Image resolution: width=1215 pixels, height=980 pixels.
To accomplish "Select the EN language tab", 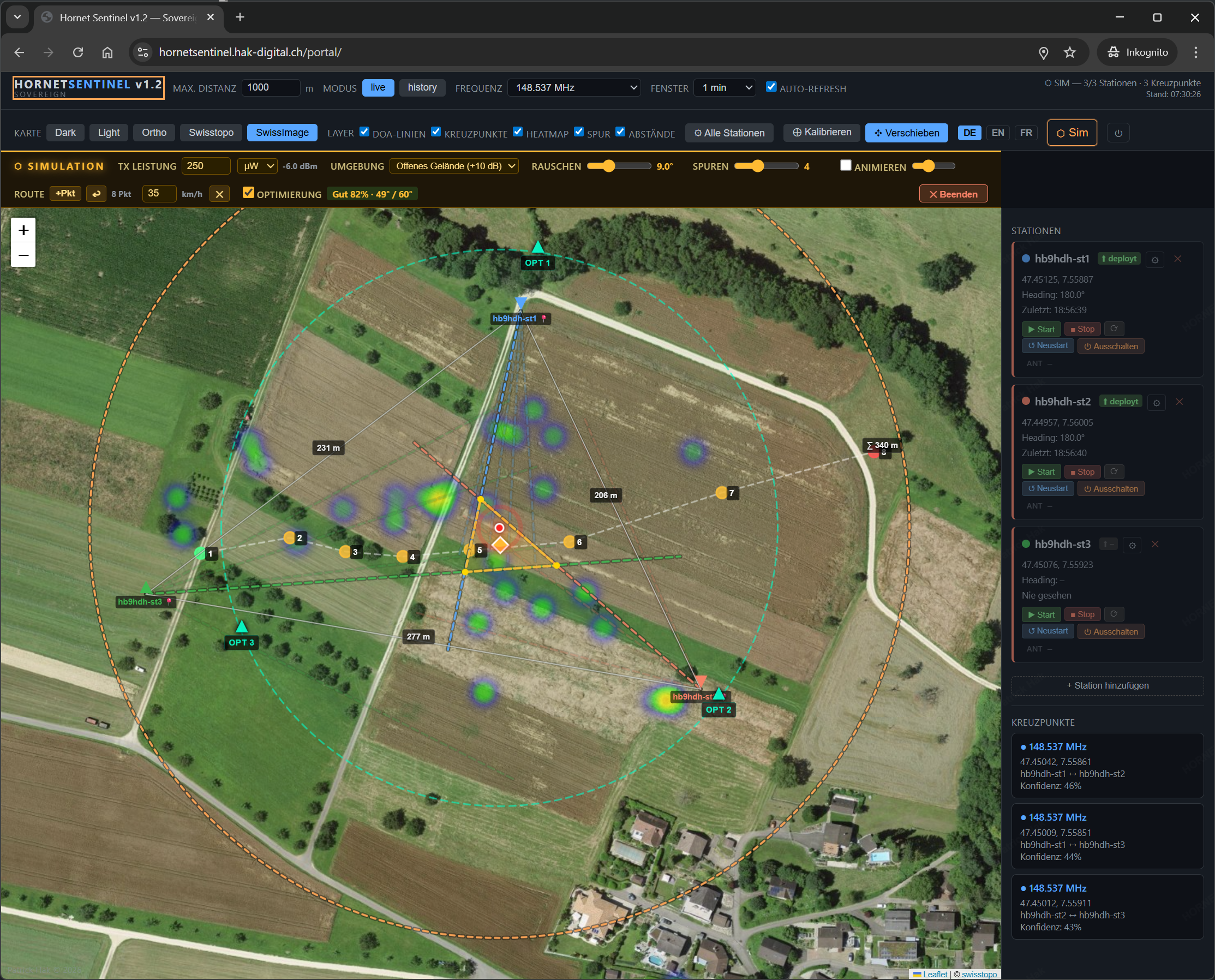I will [x=998, y=133].
